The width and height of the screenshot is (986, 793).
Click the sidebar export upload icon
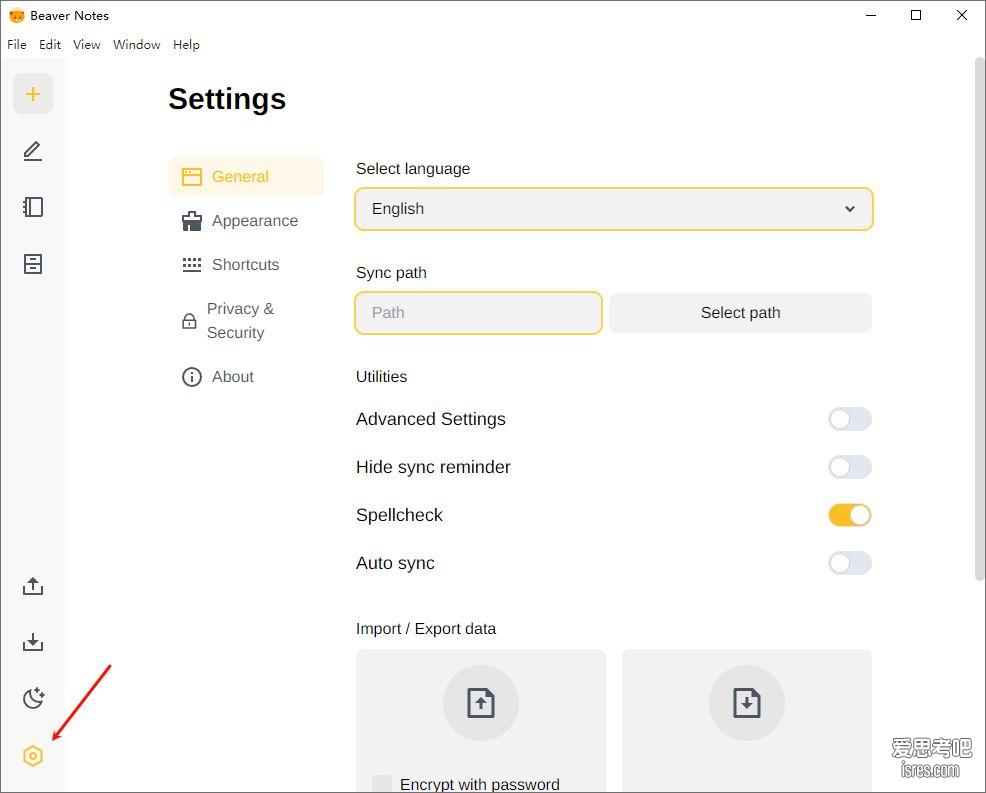pos(33,586)
